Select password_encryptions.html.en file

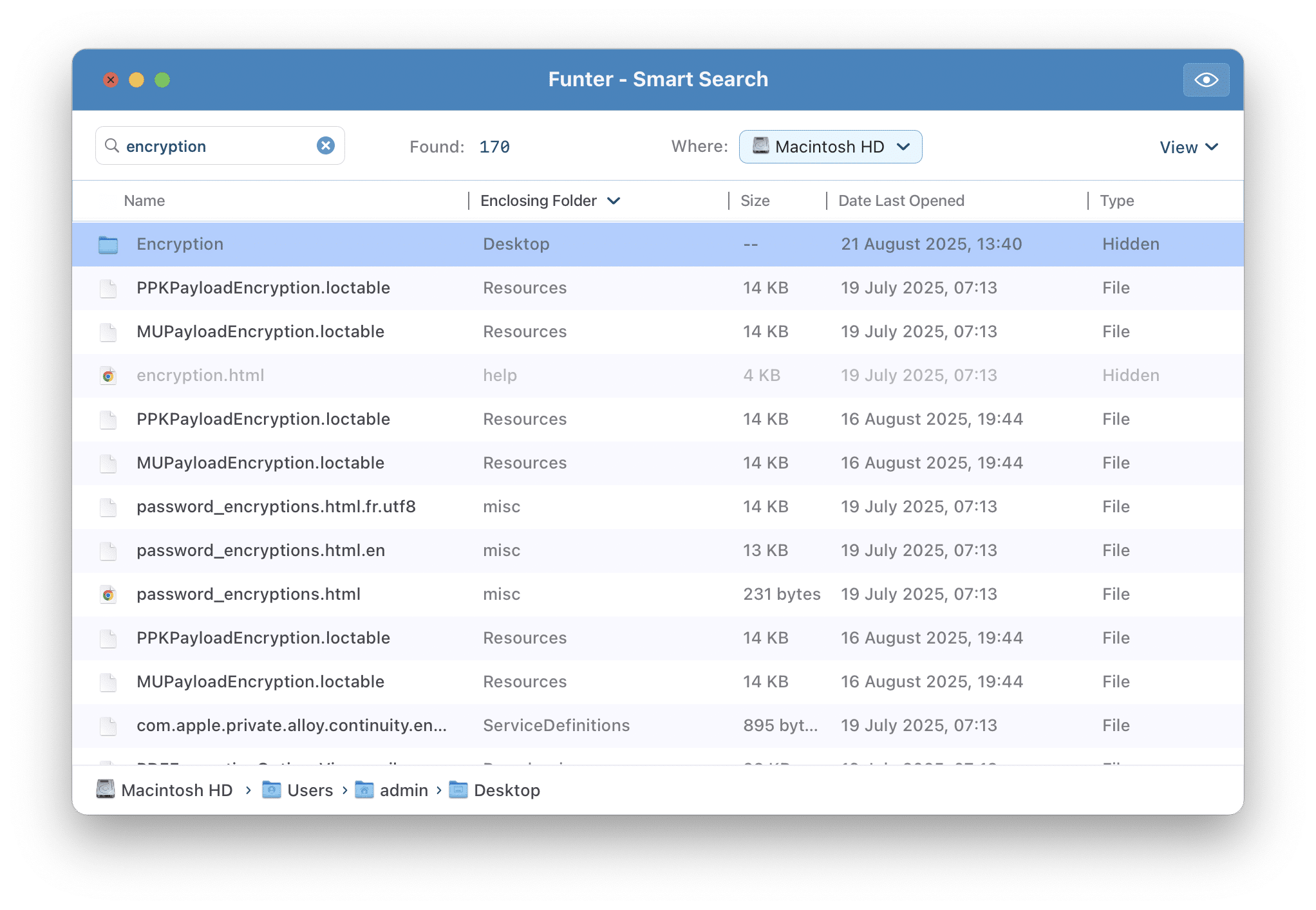(x=261, y=550)
